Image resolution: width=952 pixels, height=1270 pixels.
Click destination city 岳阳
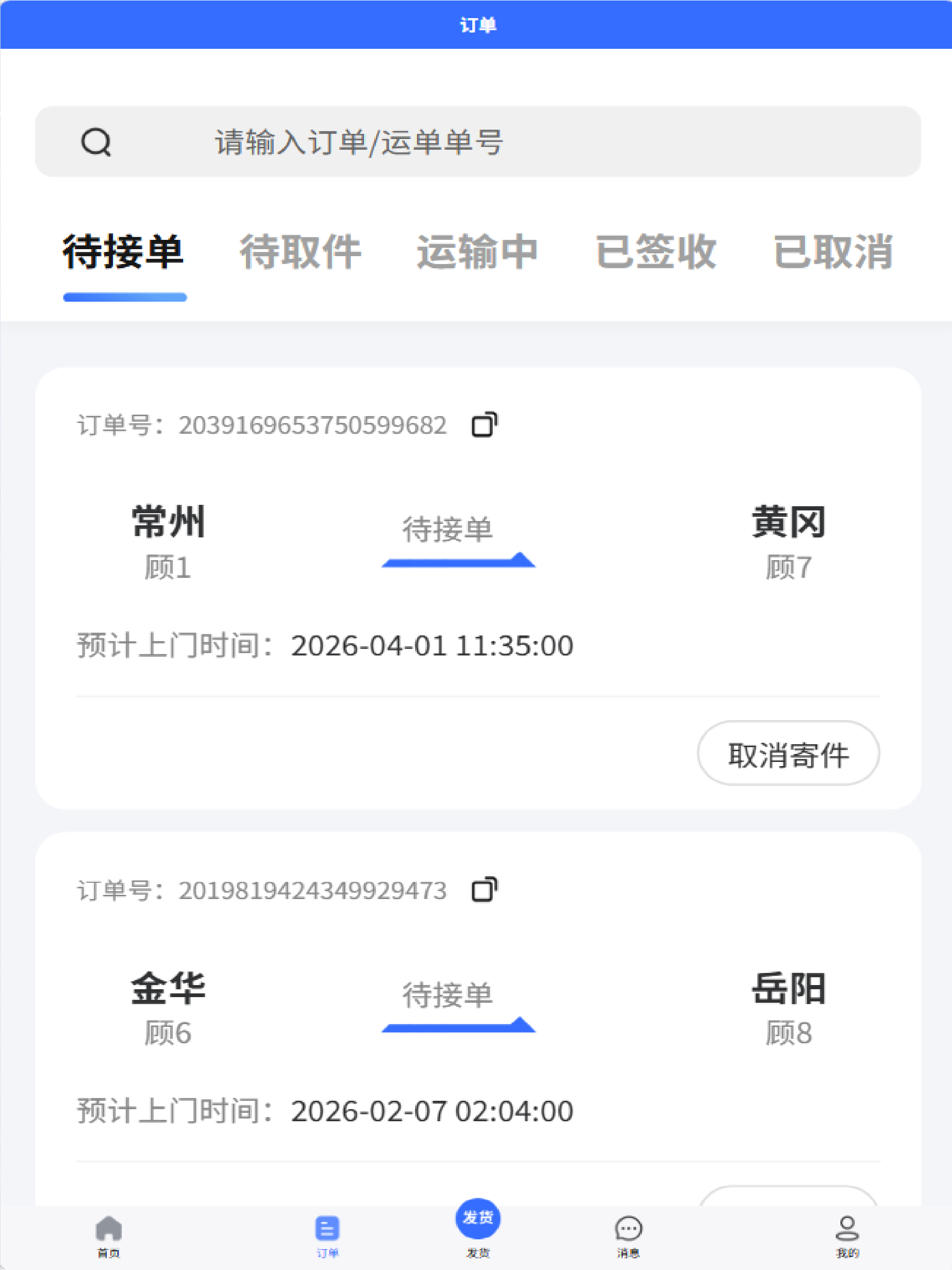789,987
